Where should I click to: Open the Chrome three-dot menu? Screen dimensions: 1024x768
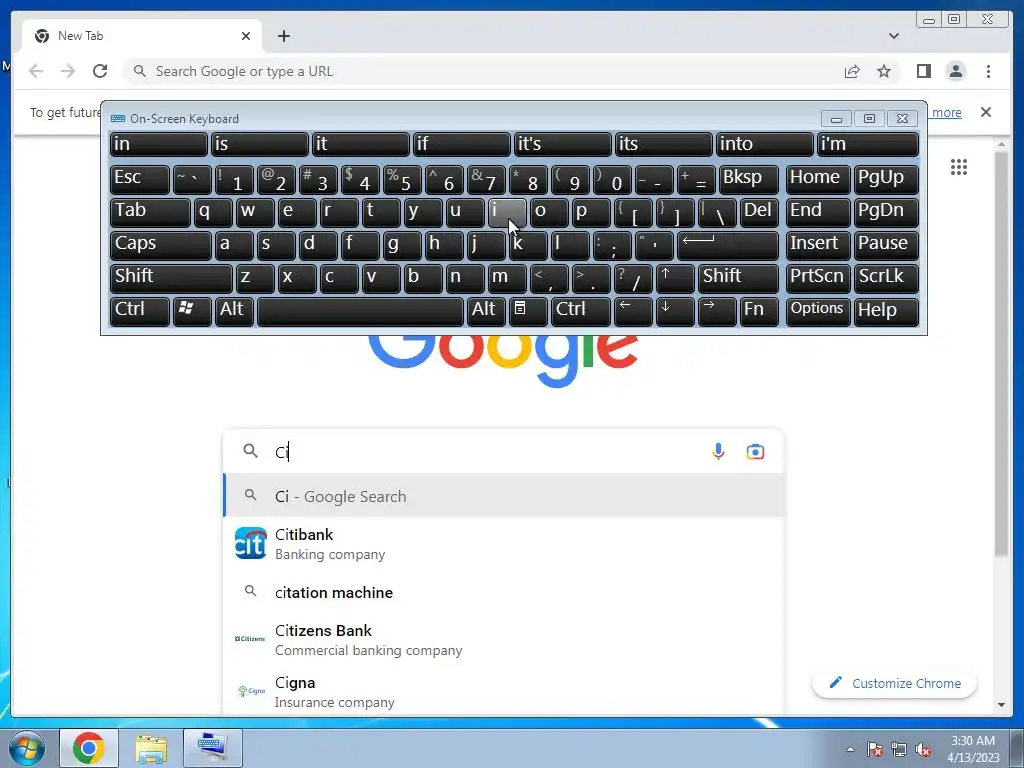click(988, 71)
